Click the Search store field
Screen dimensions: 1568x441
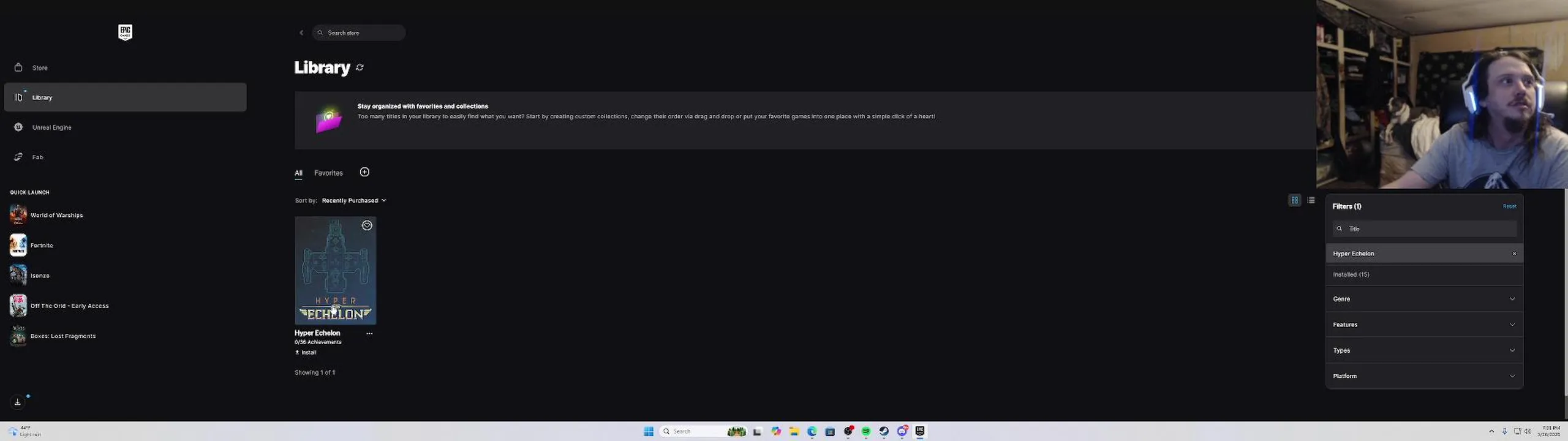359,33
